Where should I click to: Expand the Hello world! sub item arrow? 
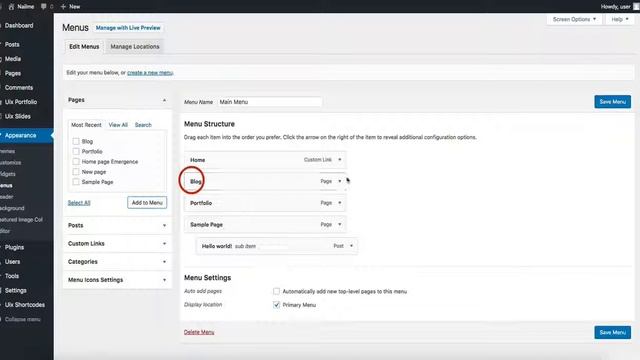[x=351, y=246]
